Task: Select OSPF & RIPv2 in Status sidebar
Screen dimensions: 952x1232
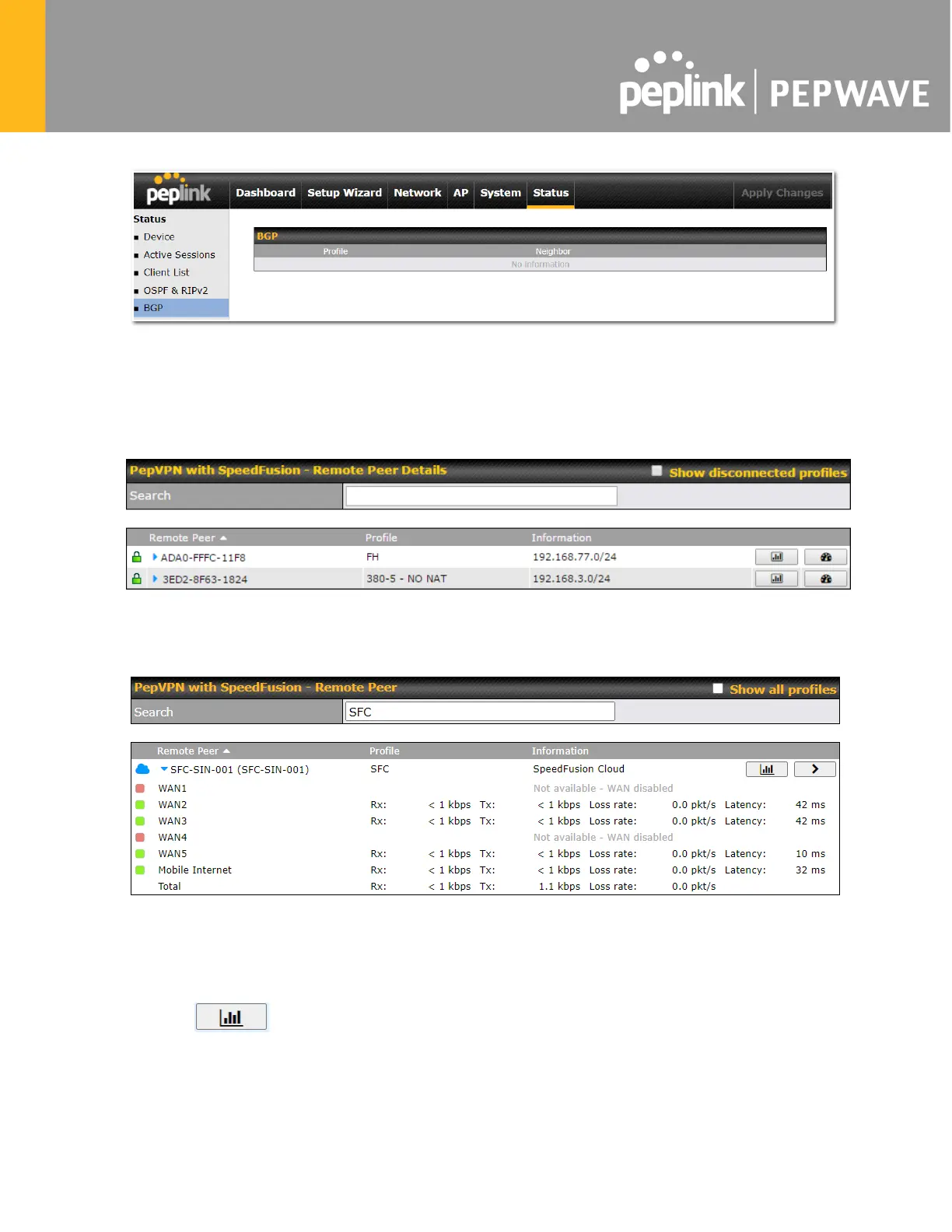Action: pyautogui.click(x=176, y=291)
